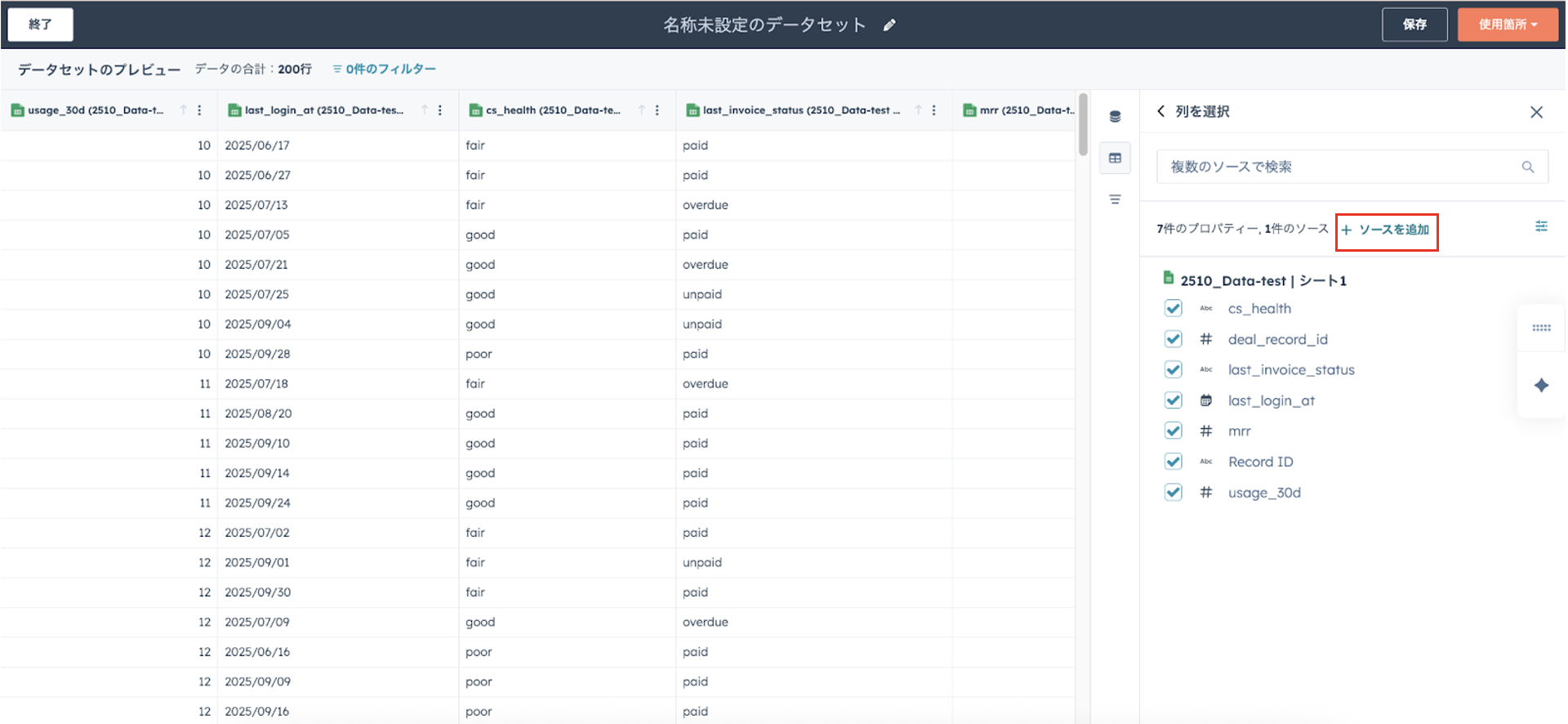Click sort arrow on usage_30d column
This screenshot has width=1568, height=724.
coord(184,110)
